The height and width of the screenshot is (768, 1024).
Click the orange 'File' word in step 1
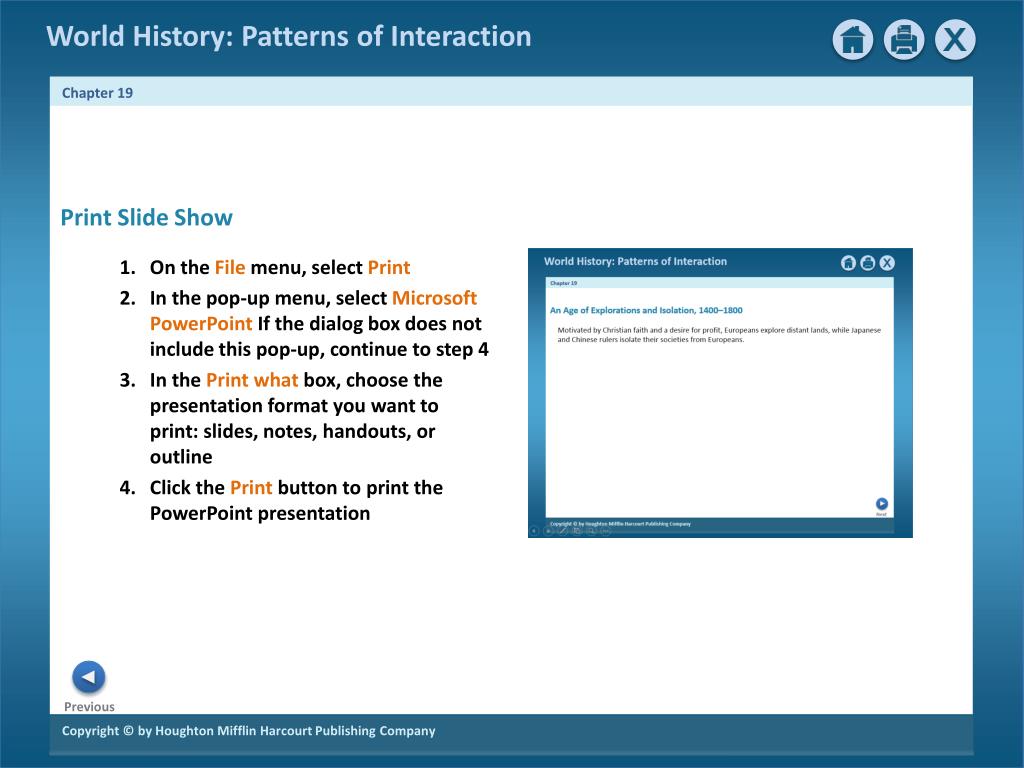(230, 267)
